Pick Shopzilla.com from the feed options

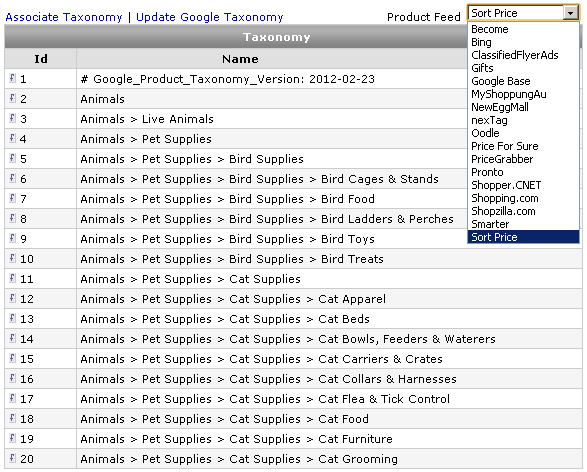pos(503,211)
